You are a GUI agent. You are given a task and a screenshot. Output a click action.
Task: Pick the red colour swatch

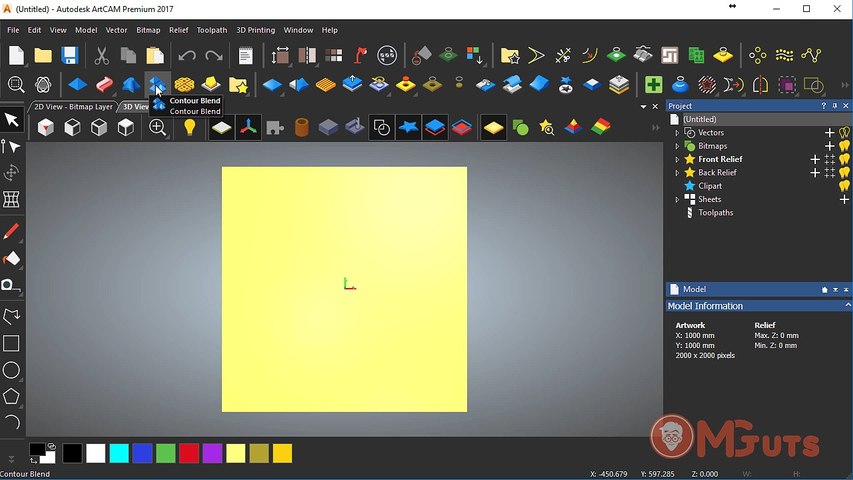coord(189,453)
